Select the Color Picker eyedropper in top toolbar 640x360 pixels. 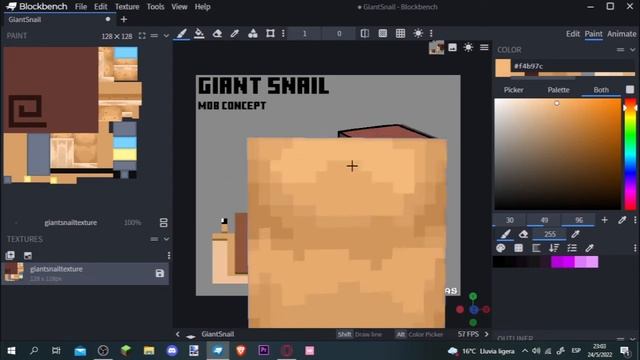[x=235, y=33]
